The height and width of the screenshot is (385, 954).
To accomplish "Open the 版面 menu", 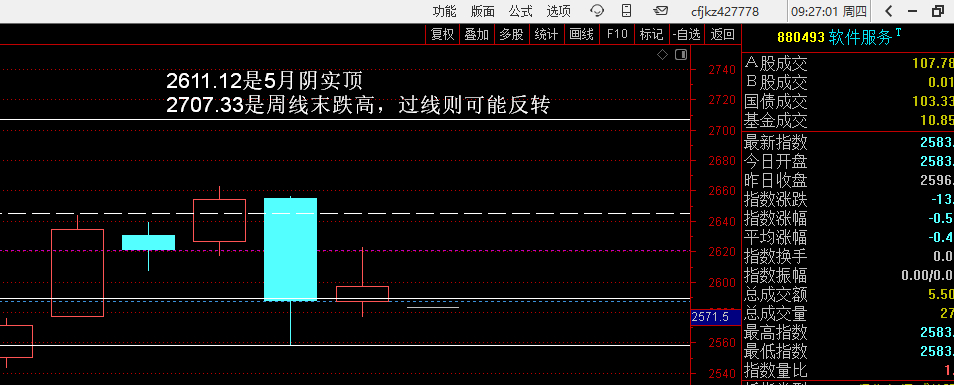I will click(482, 11).
